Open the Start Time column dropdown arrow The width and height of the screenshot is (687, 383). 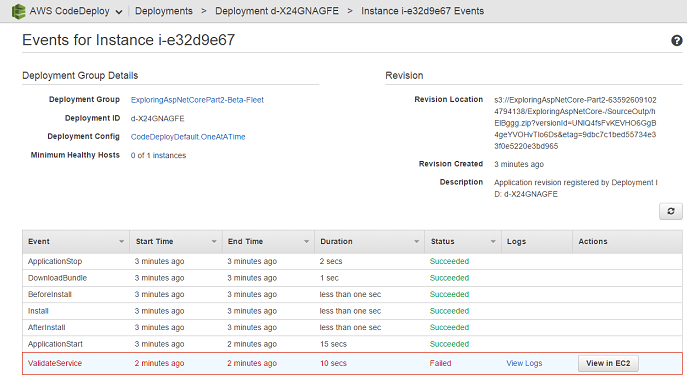click(214, 241)
